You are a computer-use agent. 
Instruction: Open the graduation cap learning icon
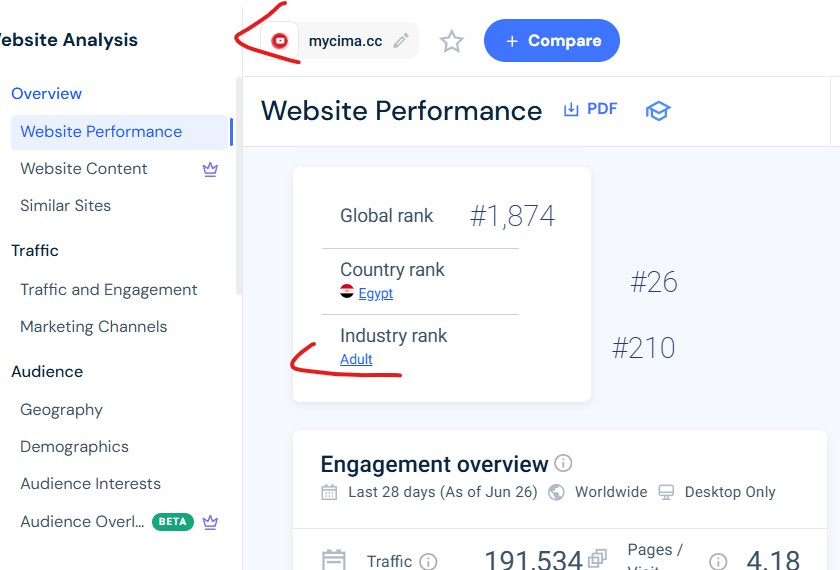(658, 111)
